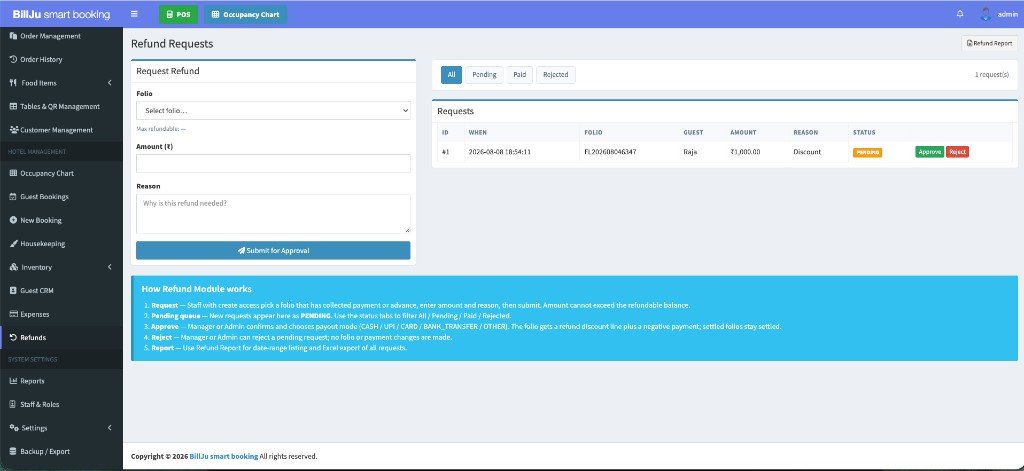Click the Backup / Export database icon
1024x471 pixels.
[x=13, y=451]
